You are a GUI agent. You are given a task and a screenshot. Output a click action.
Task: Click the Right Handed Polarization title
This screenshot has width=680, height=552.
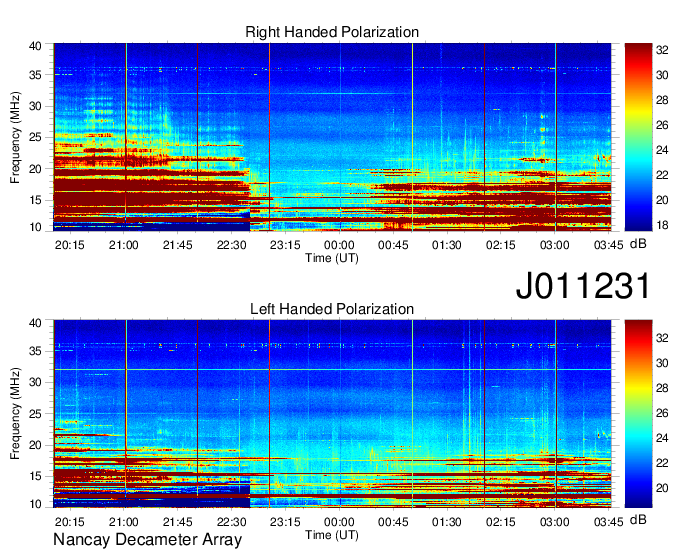point(332,32)
